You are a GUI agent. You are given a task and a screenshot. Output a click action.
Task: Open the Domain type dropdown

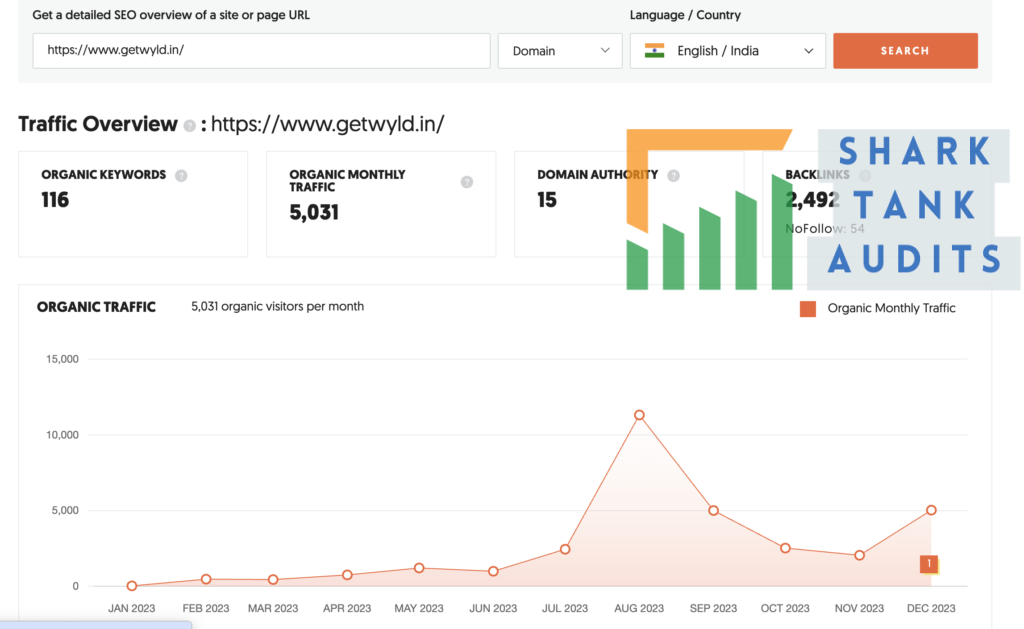point(560,51)
